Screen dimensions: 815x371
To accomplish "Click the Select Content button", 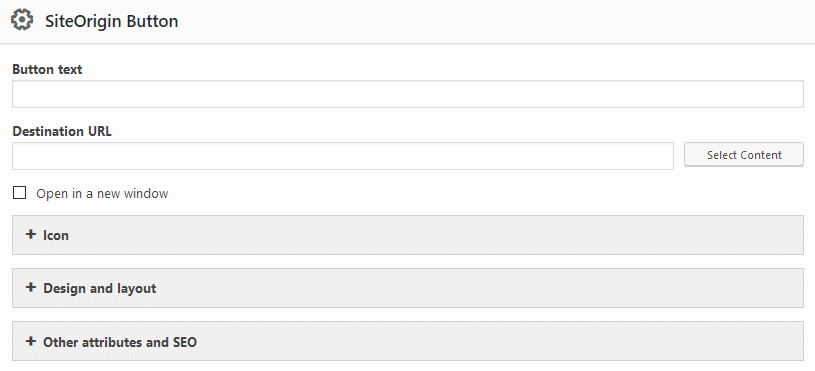I will click(744, 155).
